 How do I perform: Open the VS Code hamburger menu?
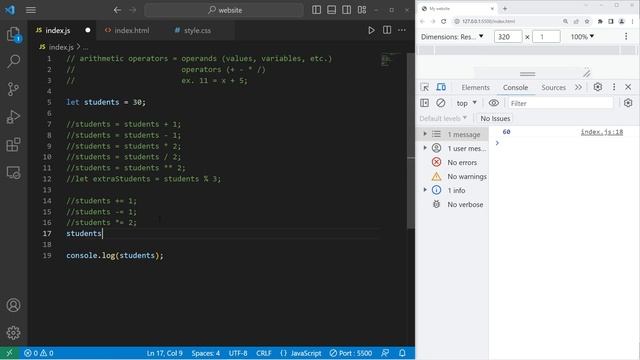(x=31, y=10)
